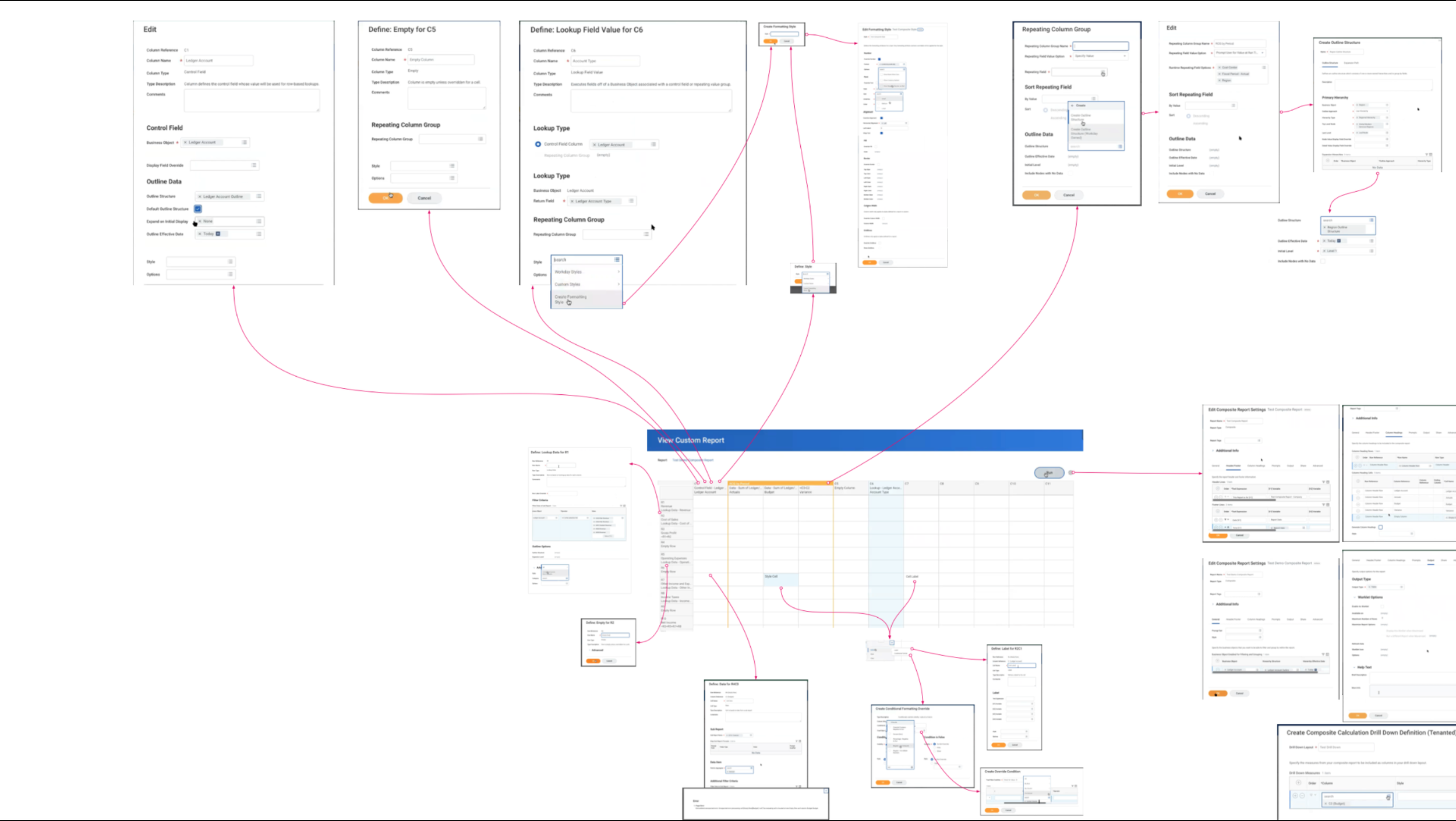This screenshot has width=1456, height=821.
Task: Open Business Object prompt list icon
Action: tap(245, 143)
